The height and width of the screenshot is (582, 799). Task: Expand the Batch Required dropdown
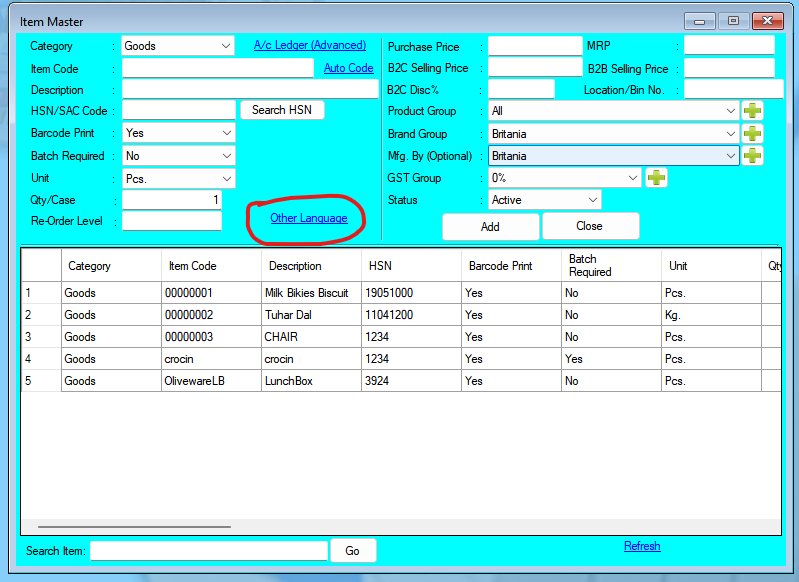[x=178, y=155]
